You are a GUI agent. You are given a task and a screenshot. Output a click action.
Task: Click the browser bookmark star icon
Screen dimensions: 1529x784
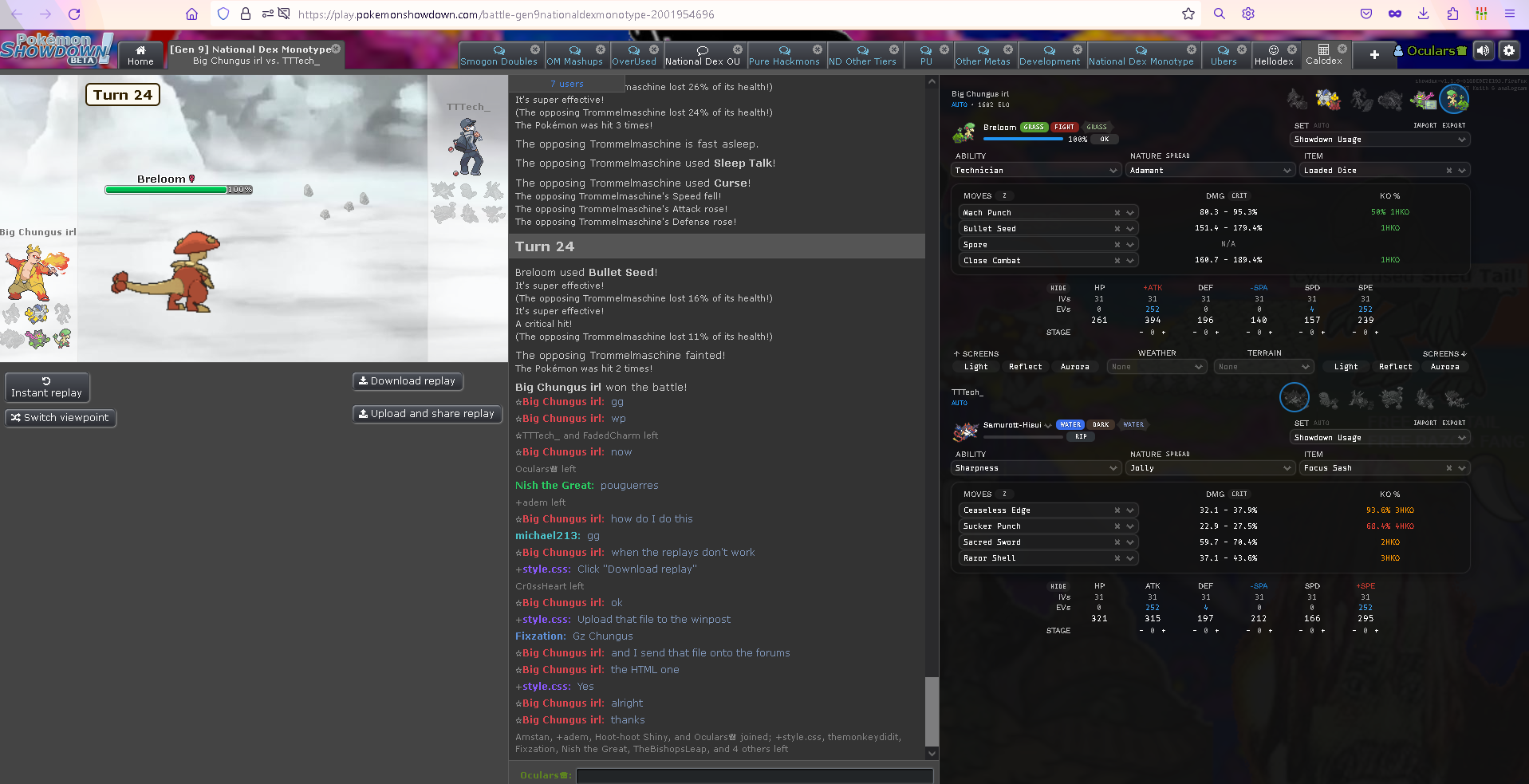1188,14
